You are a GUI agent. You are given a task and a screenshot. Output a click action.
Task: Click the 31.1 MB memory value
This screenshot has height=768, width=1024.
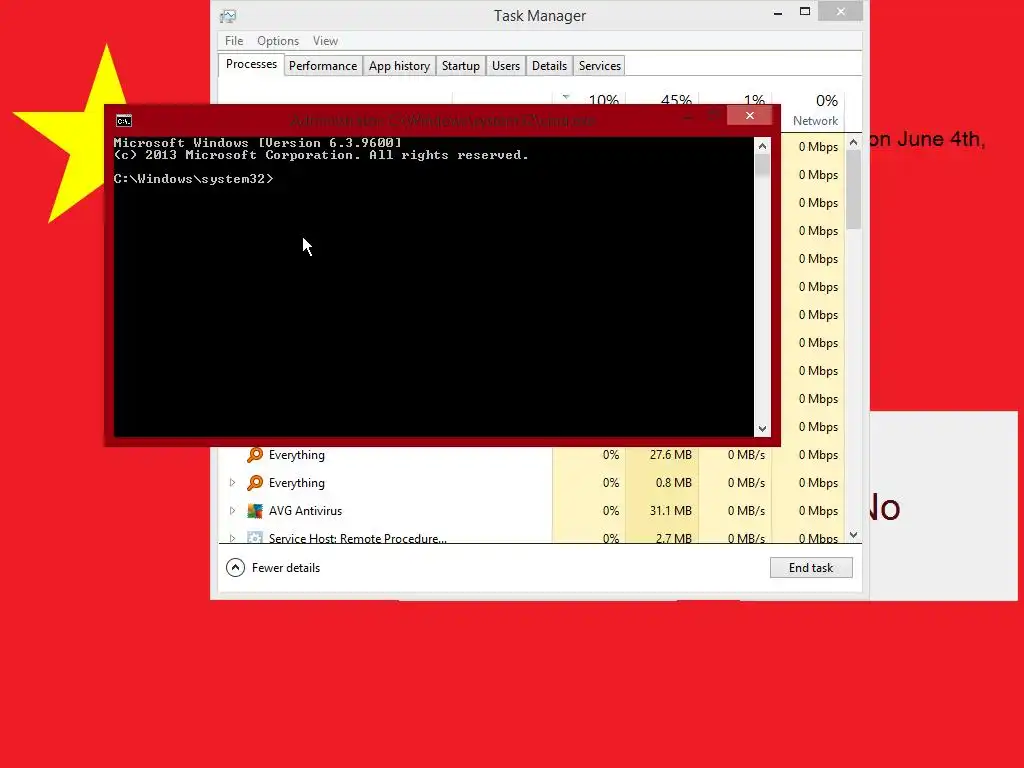coord(670,511)
